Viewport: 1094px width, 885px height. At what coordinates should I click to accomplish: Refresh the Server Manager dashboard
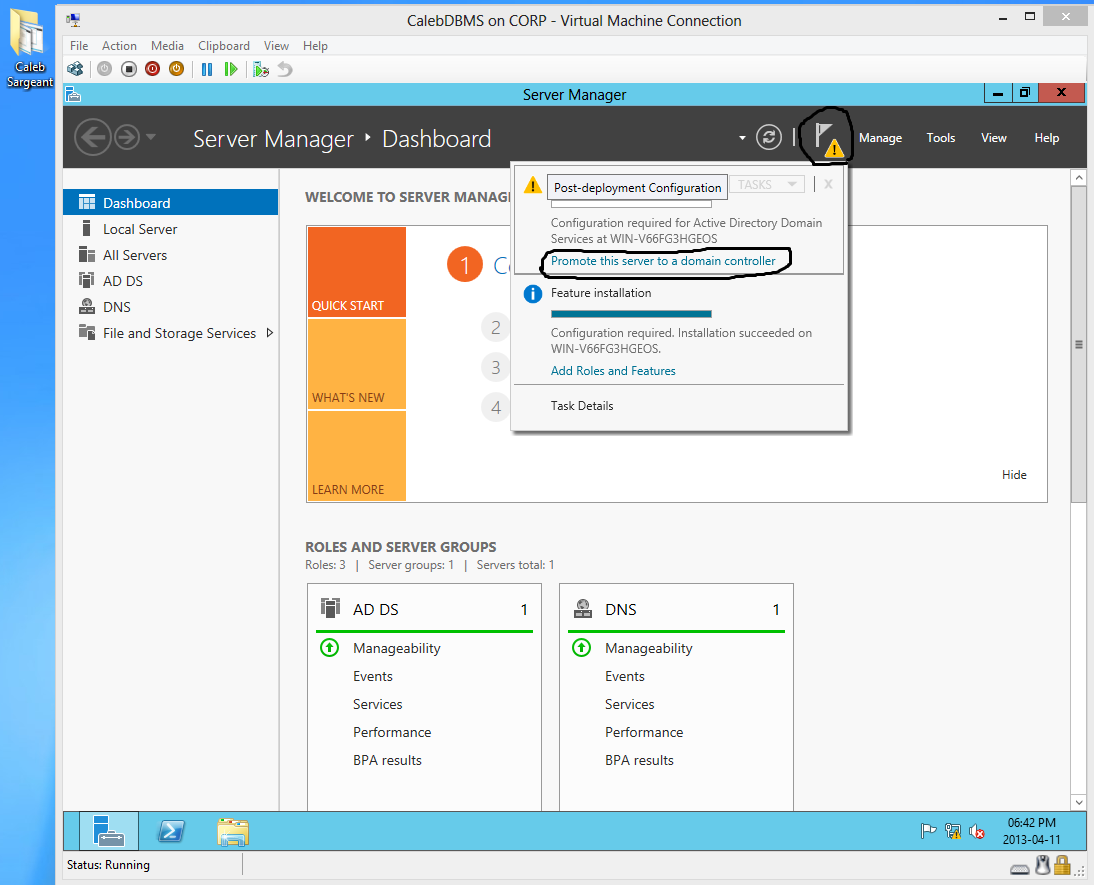(x=769, y=137)
